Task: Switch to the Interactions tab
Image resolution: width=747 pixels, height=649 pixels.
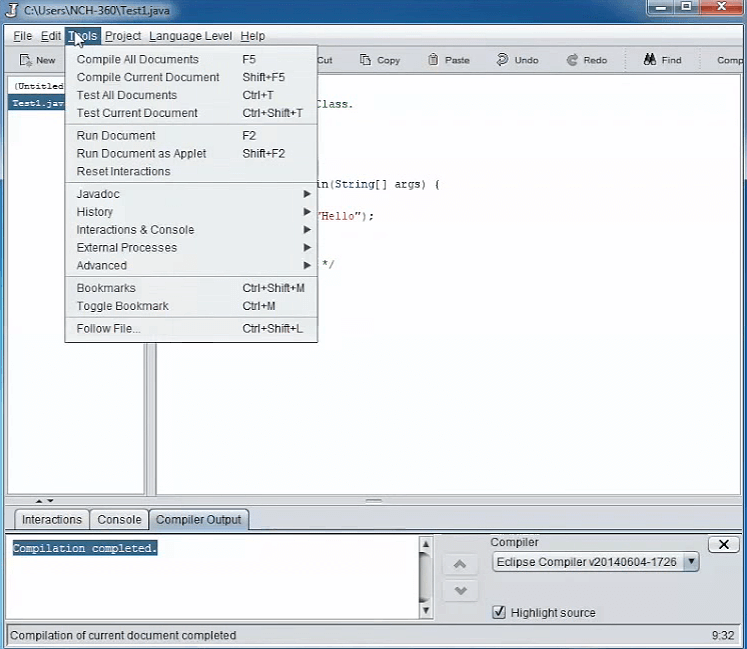Action: click(x=51, y=519)
